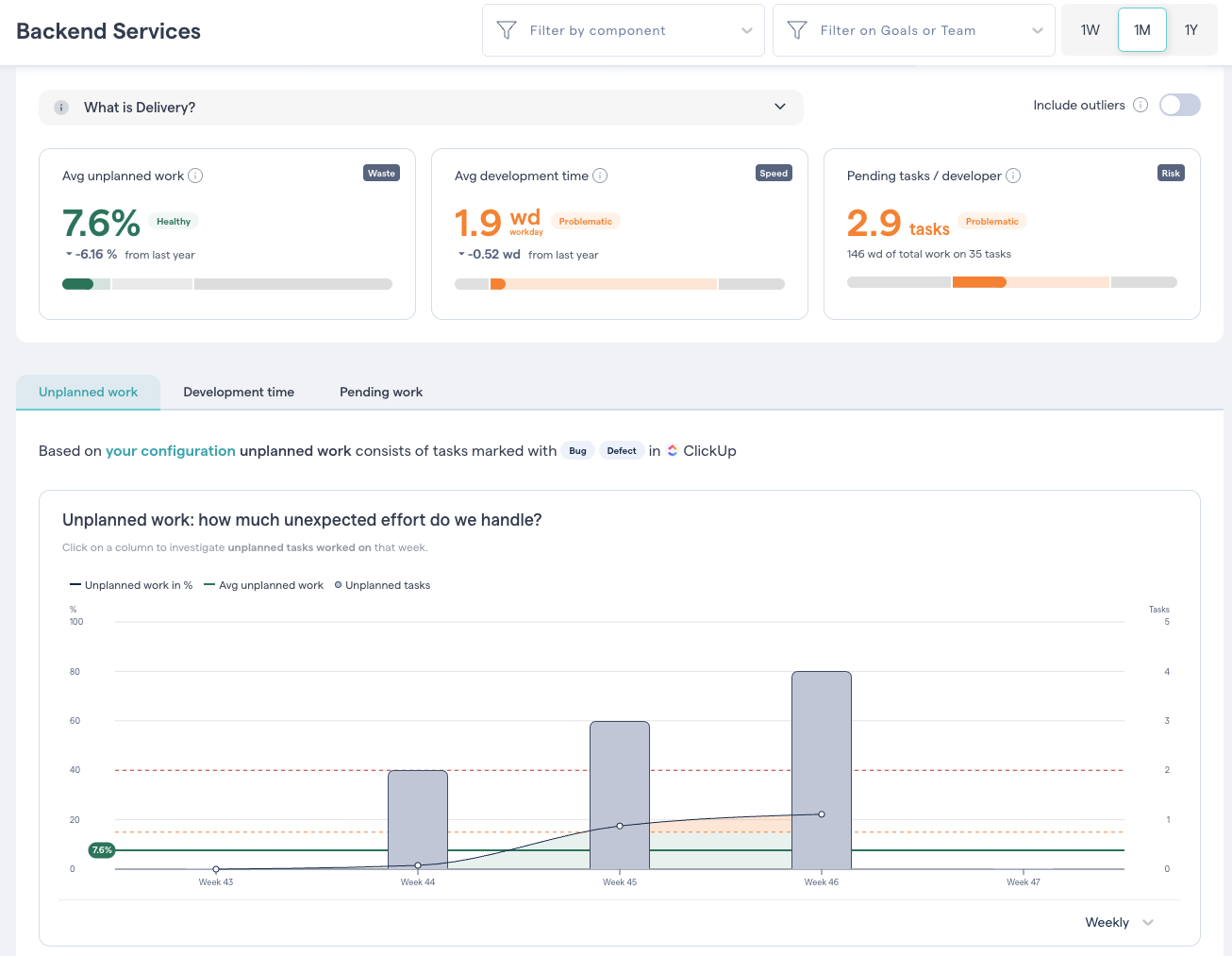
Task: Click the Include outliers info icon
Action: tap(1140, 105)
